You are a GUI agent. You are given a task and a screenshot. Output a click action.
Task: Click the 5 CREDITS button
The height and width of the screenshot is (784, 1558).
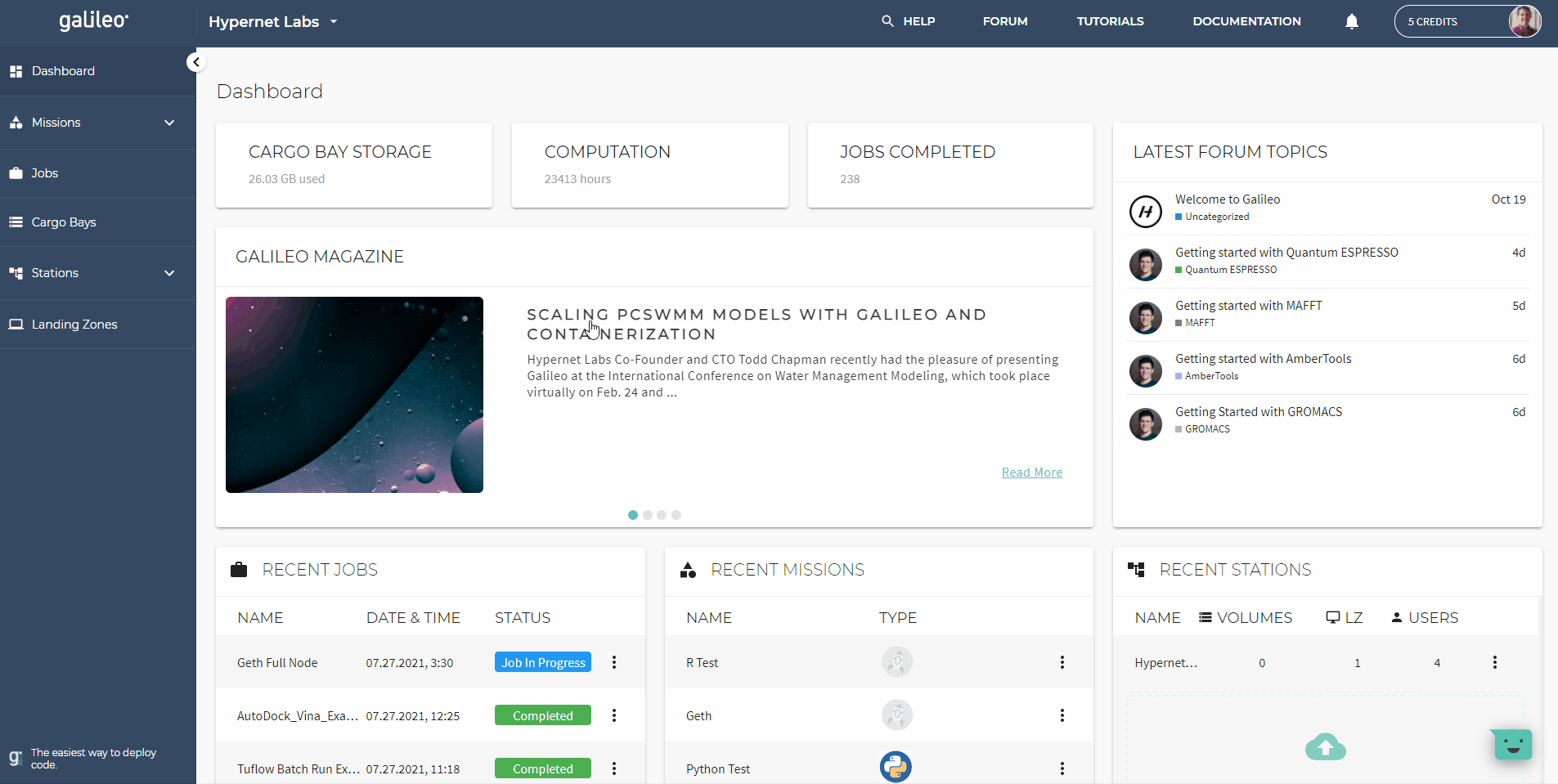(x=1467, y=22)
